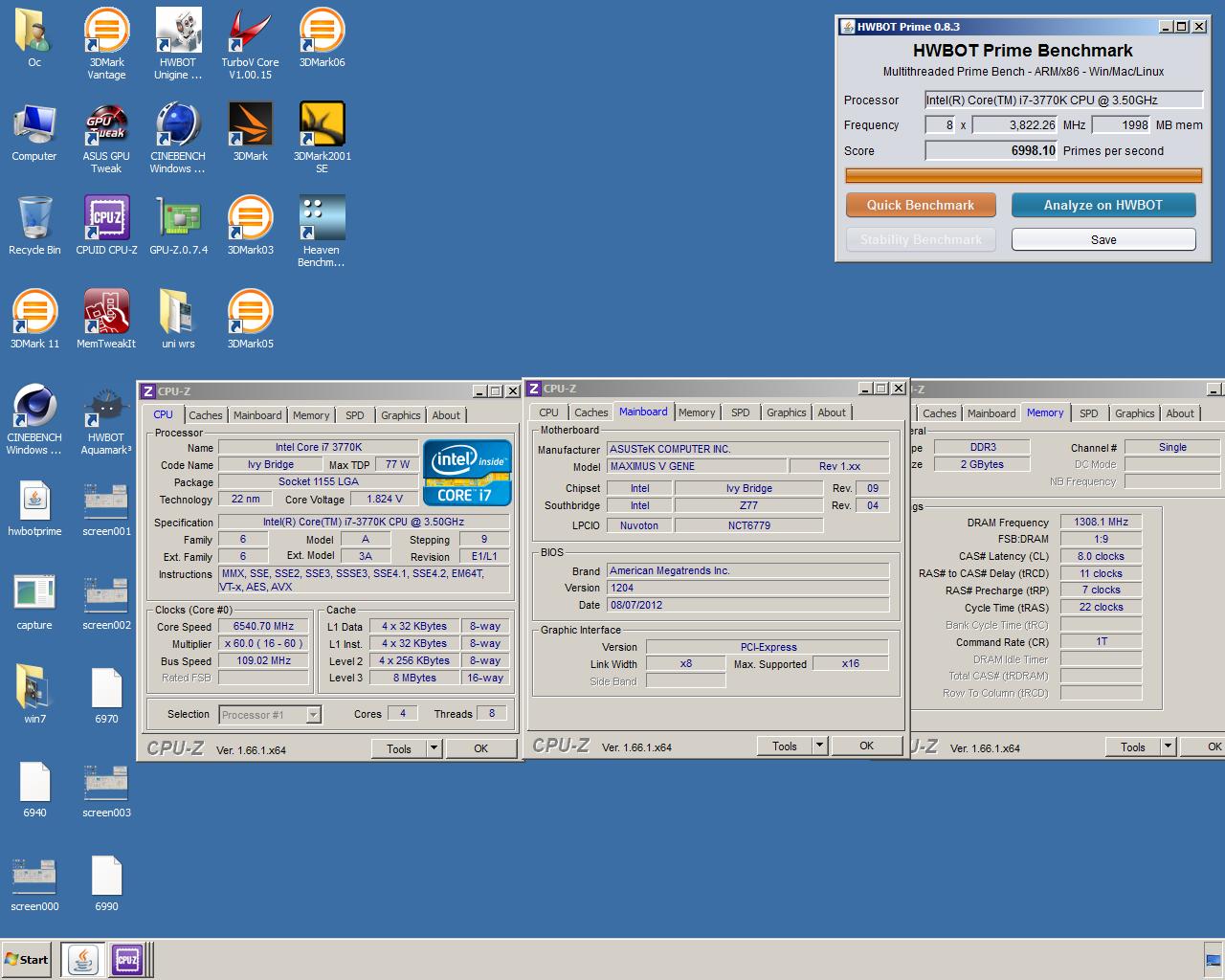Expand Tools dropdown arrow in Mainboard window
This screenshot has height=980, width=1225.
point(819,746)
